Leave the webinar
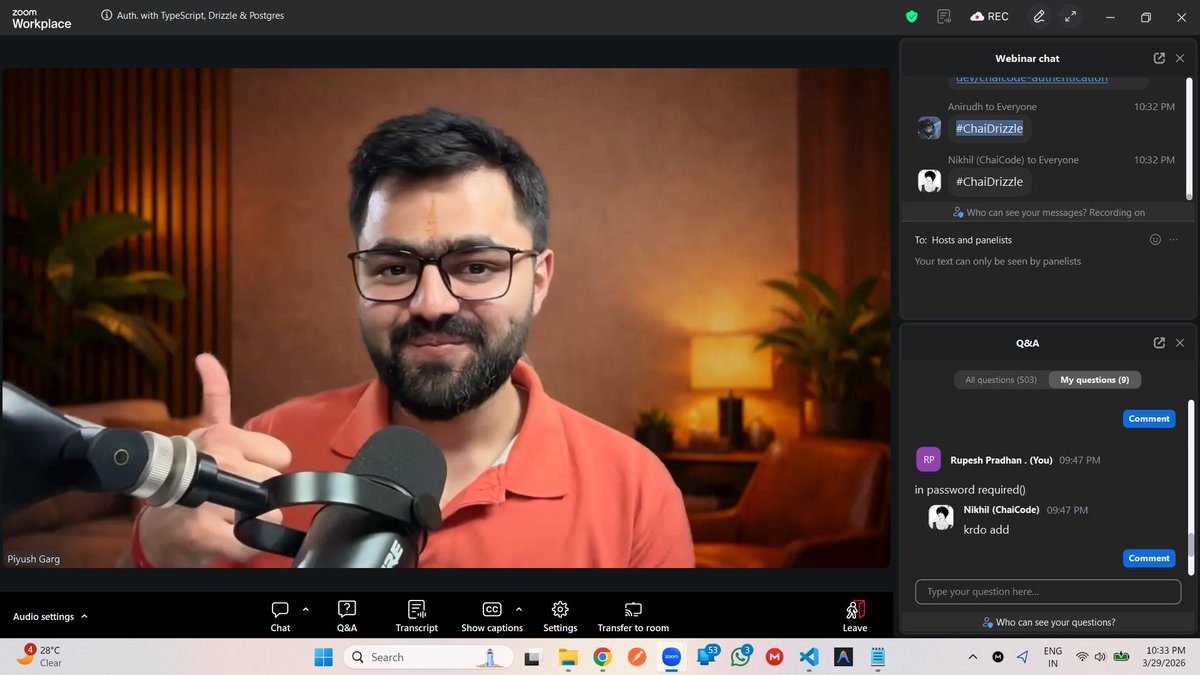Viewport: 1200px width, 675px height. click(855, 616)
